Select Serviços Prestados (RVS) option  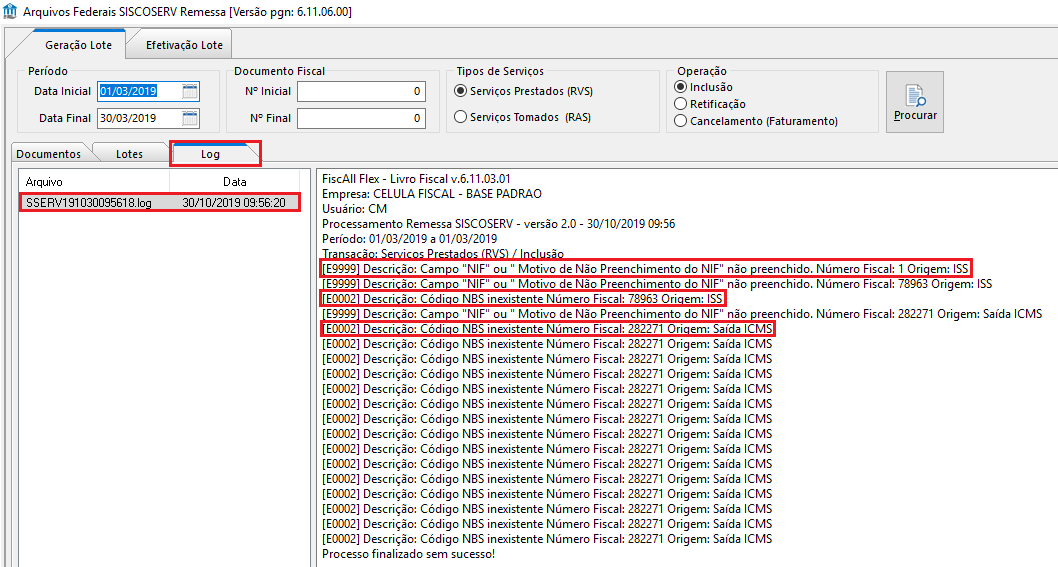pyautogui.click(x=524, y=91)
